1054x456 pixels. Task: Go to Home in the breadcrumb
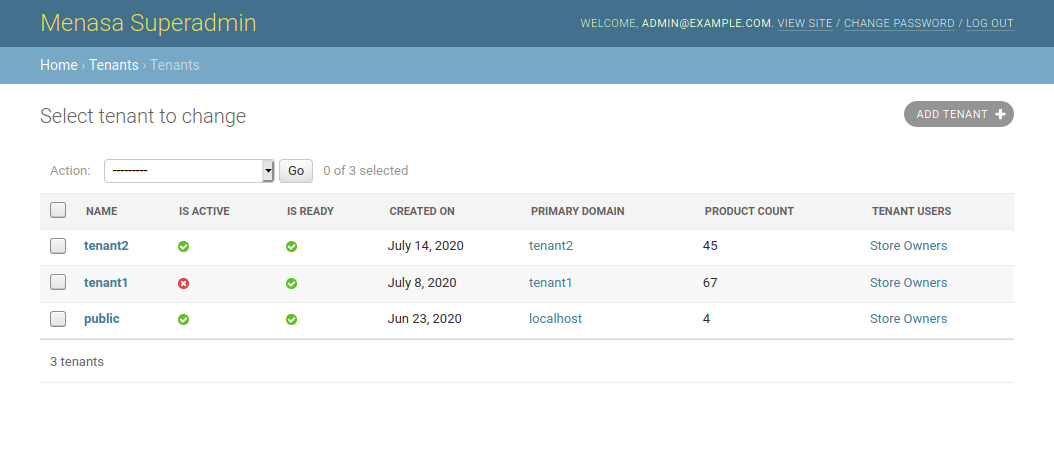click(x=58, y=65)
